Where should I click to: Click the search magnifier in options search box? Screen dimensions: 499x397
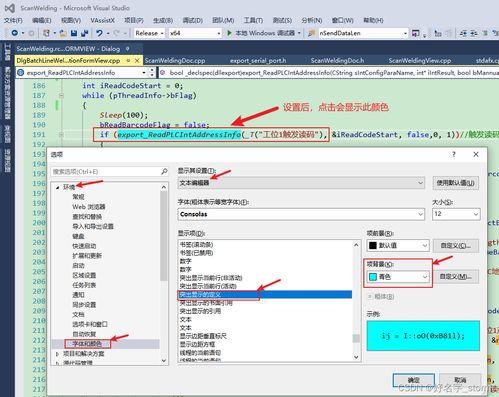[164, 171]
